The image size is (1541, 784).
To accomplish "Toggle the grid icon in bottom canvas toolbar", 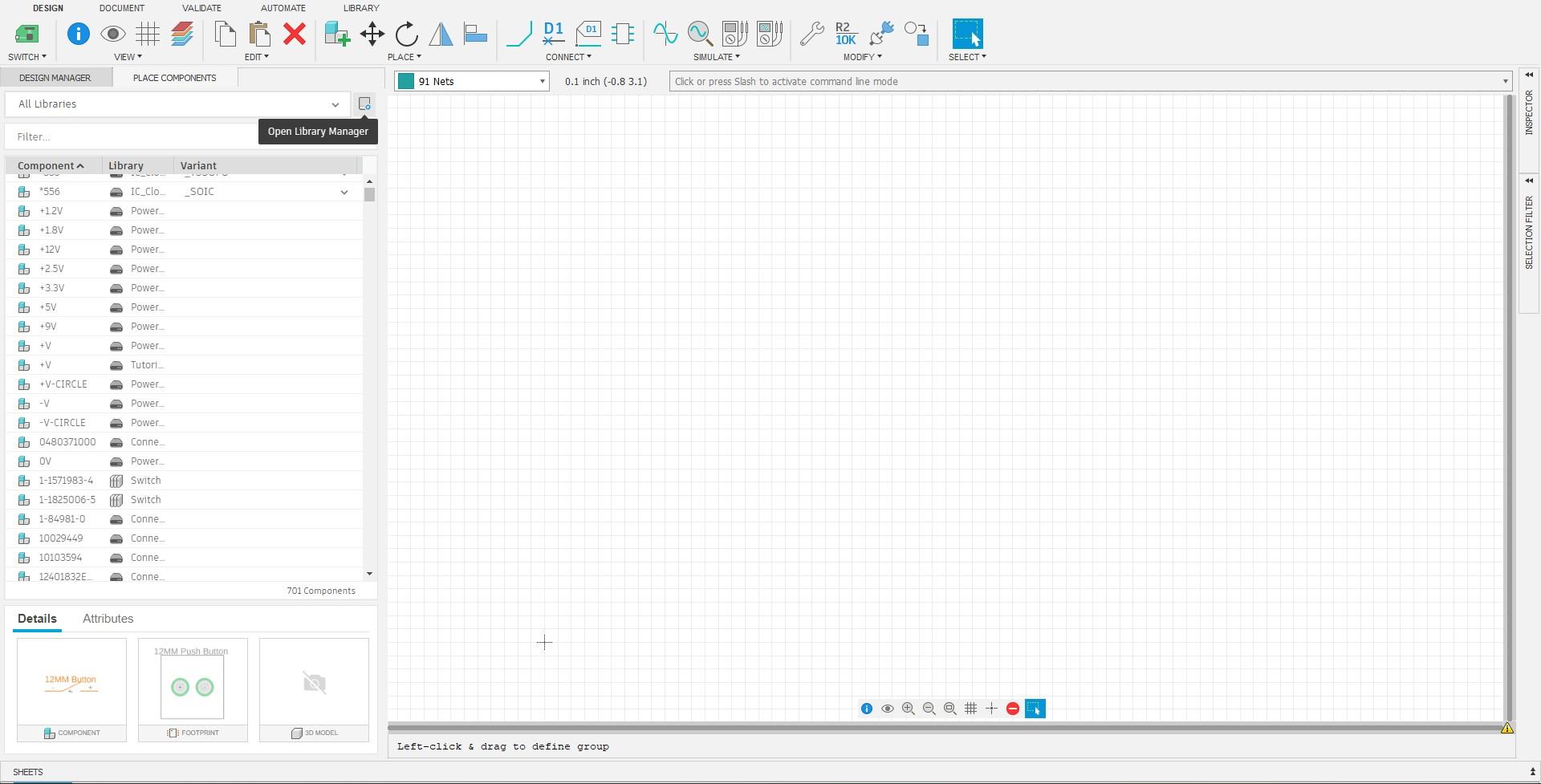I will [971, 709].
